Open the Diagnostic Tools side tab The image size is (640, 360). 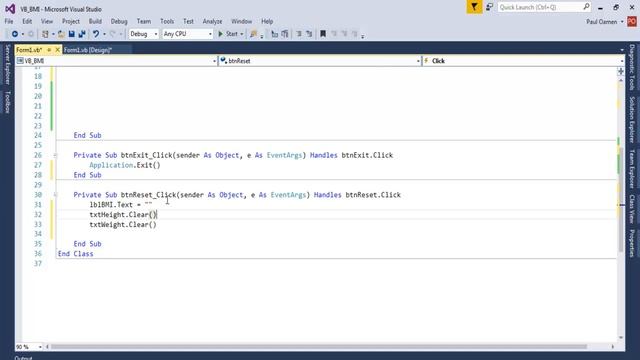632,67
